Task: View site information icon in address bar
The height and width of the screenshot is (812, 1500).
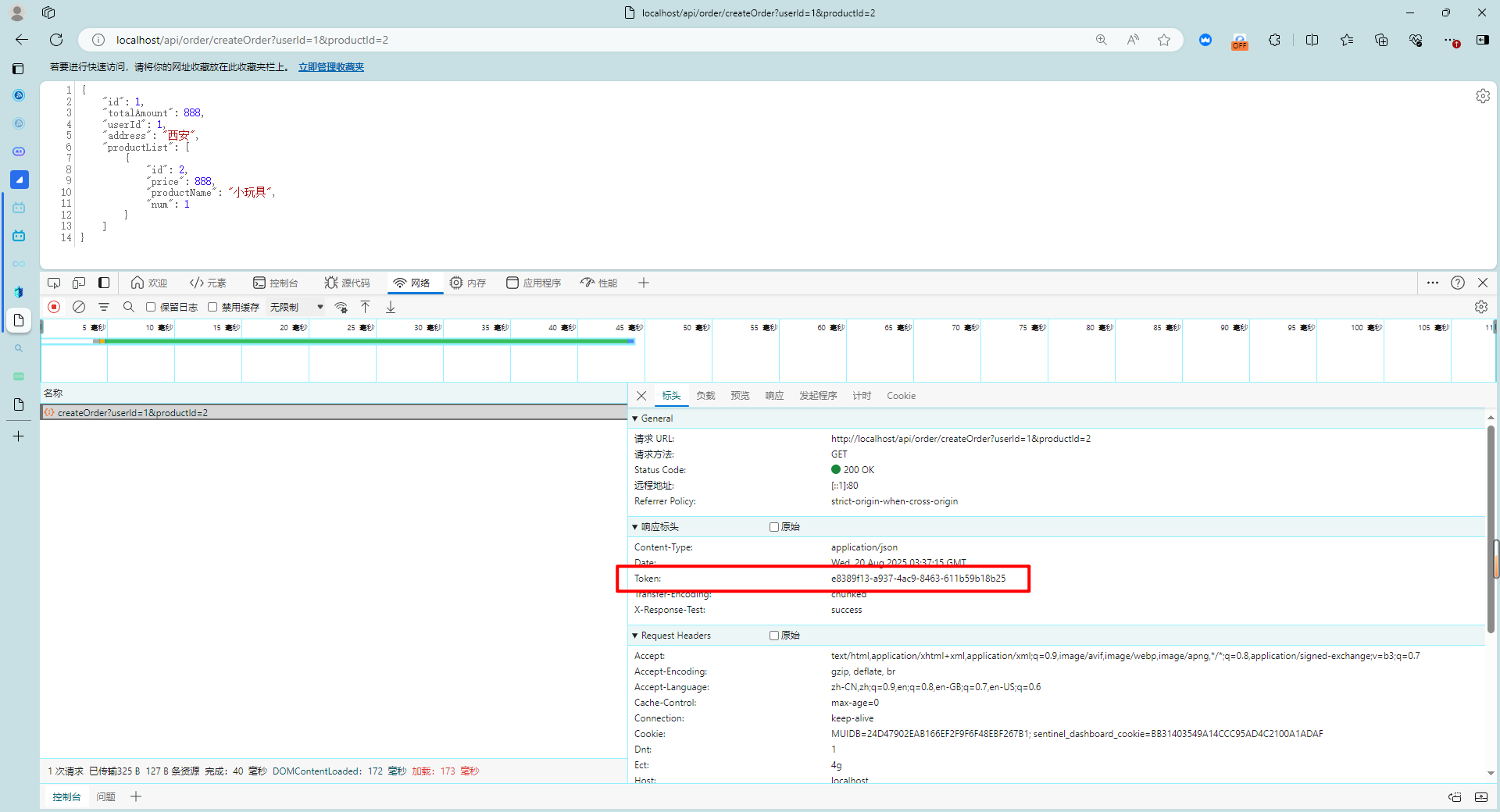Action: [98, 40]
